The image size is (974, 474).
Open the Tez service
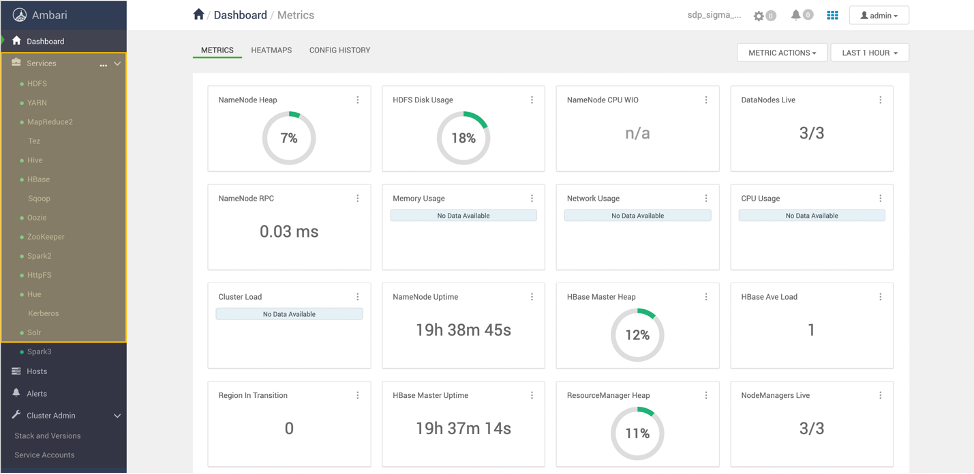34,141
